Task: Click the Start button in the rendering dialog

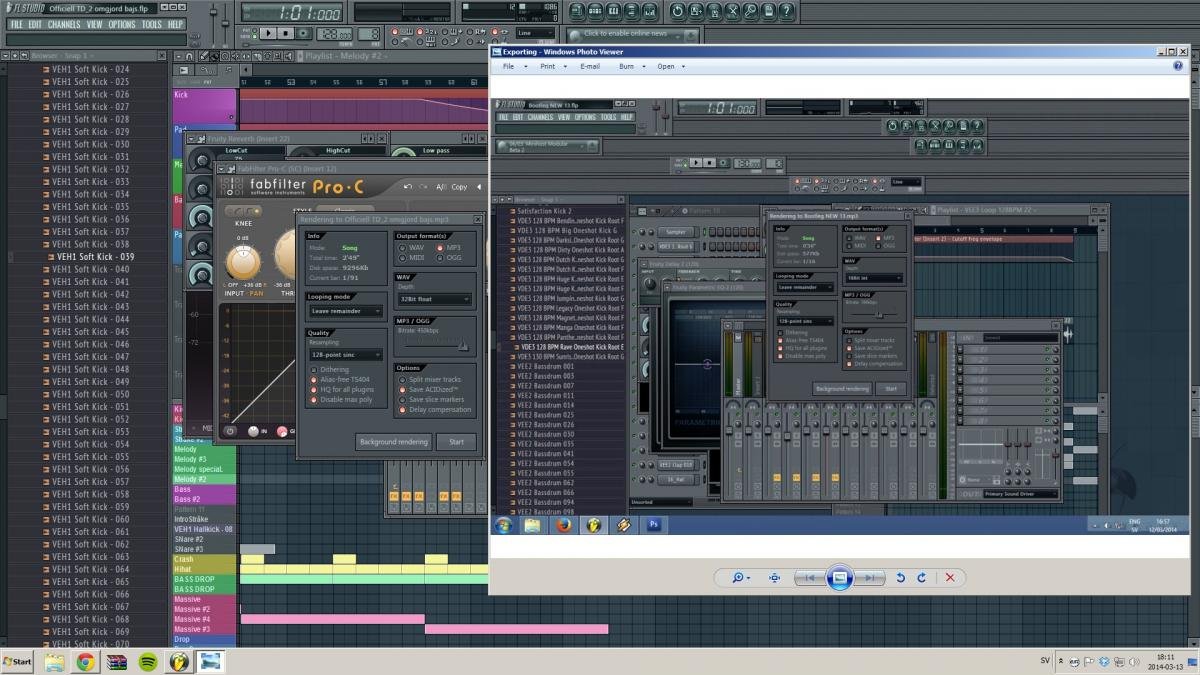Action: click(456, 441)
